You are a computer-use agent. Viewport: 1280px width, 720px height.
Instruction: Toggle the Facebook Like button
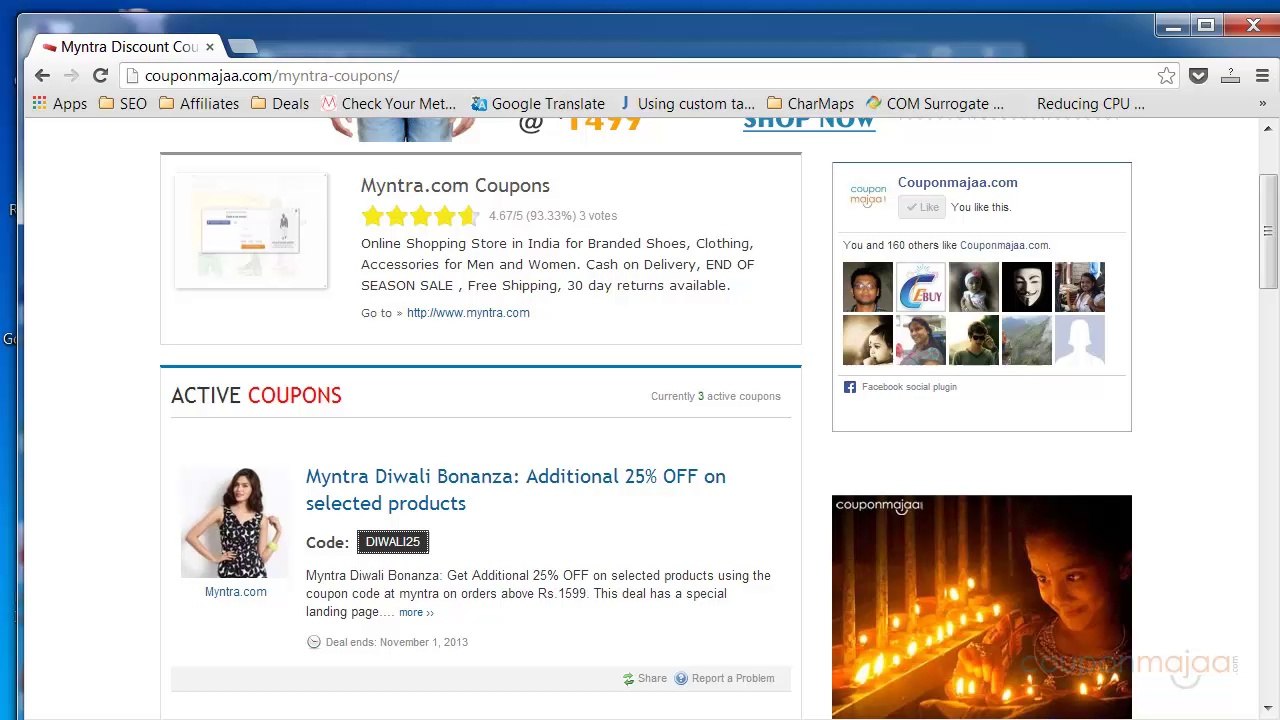click(x=921, y=207)
